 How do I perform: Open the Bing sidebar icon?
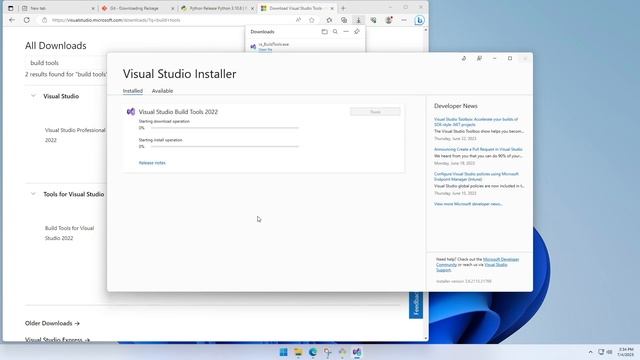(x=419, y=20)
